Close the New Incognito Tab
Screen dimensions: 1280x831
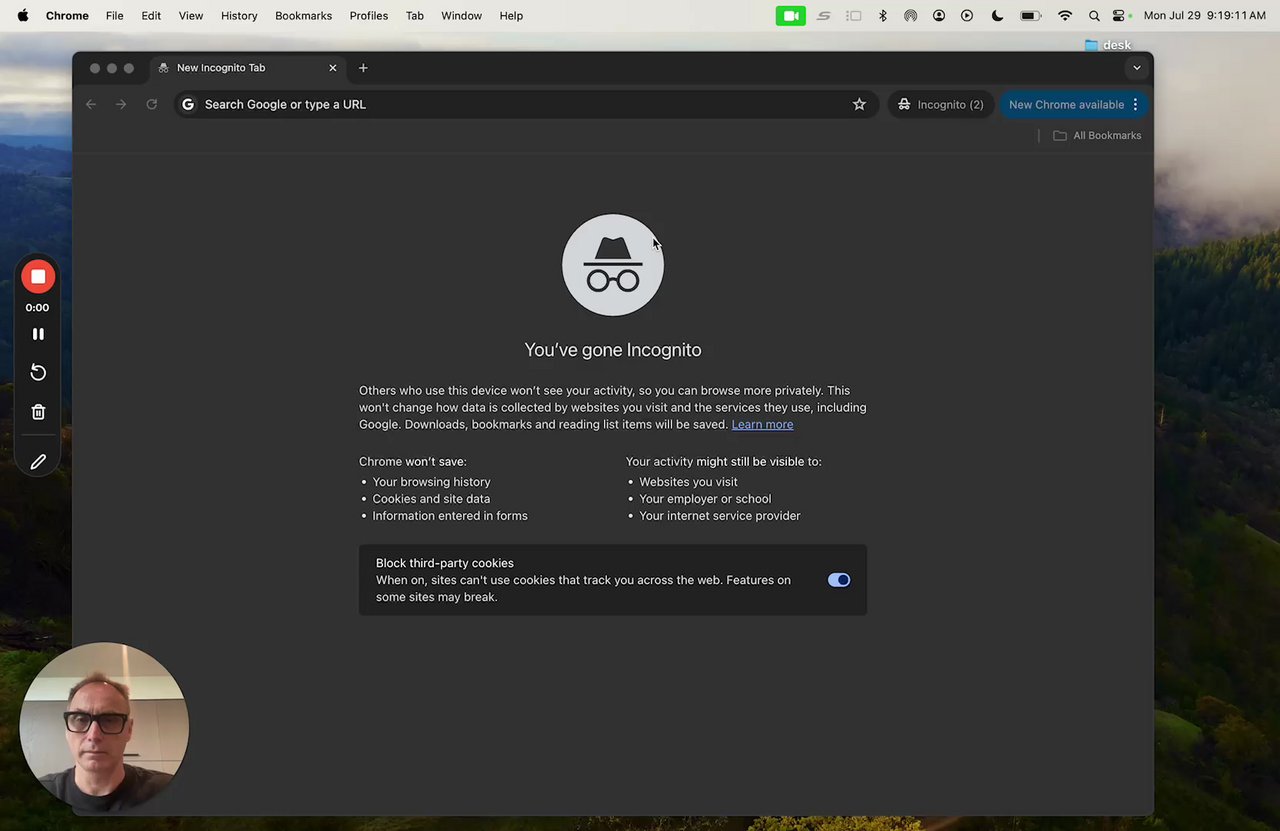(x=333, y=68)
